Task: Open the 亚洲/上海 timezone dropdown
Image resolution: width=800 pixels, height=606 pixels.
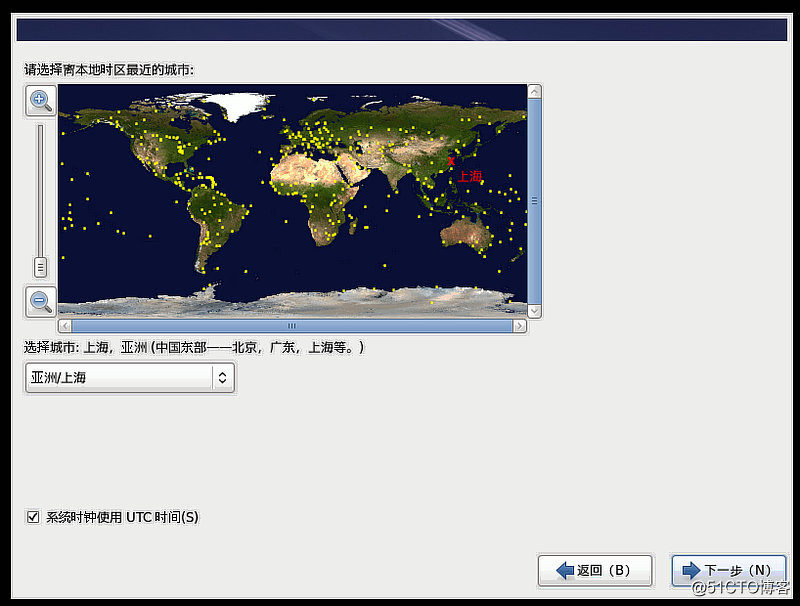Action: [130, 377]
